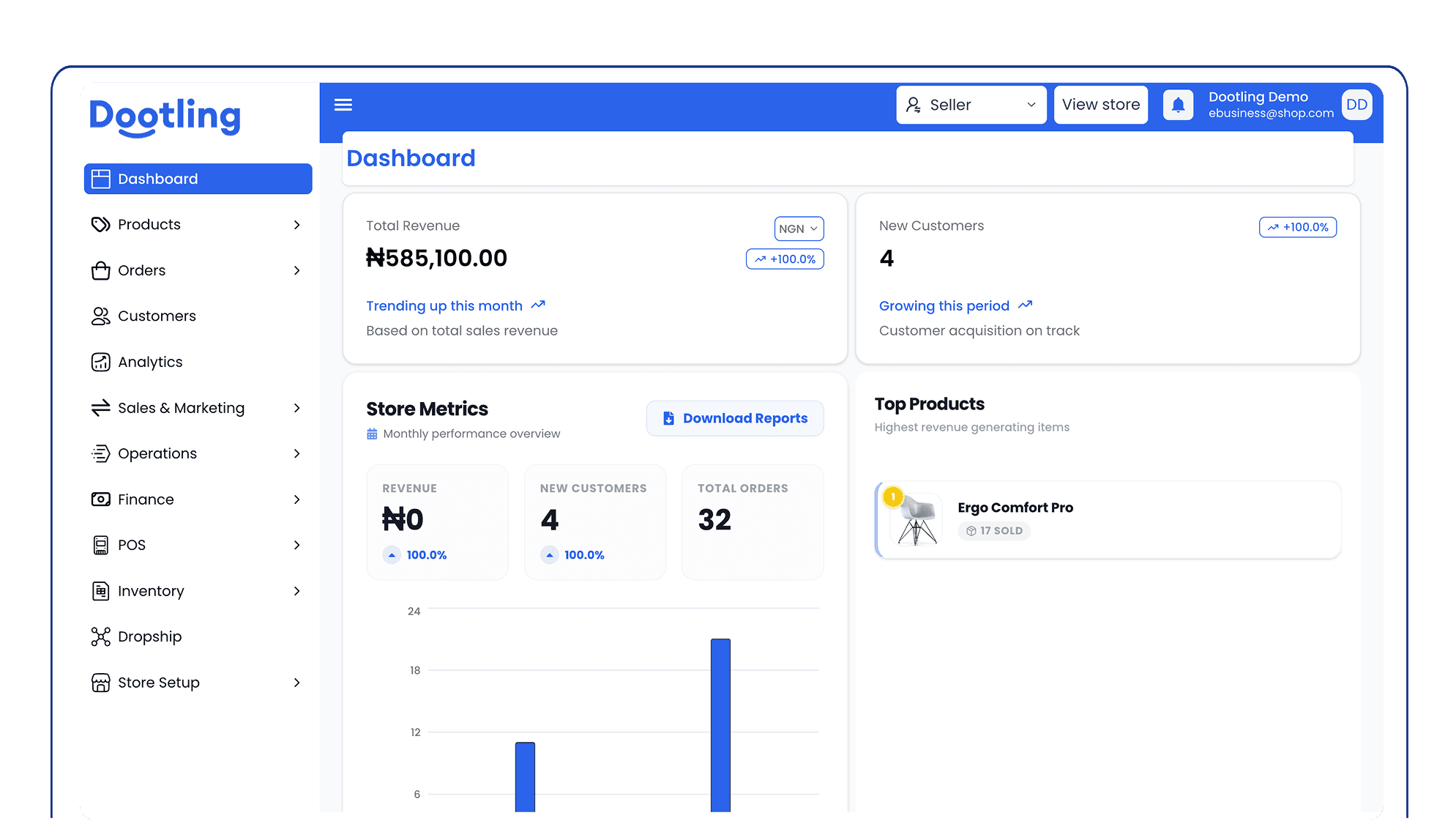Click the Ergo Comfort Pro product thumbnail

click(x=914, y=519)
